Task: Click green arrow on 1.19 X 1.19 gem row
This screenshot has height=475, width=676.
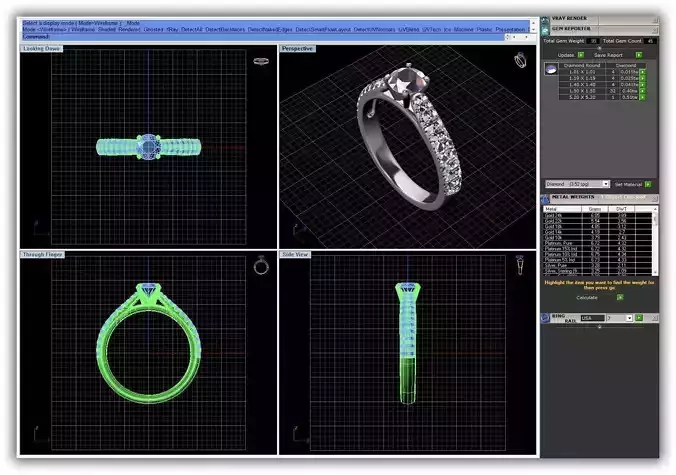Action: 642,78
